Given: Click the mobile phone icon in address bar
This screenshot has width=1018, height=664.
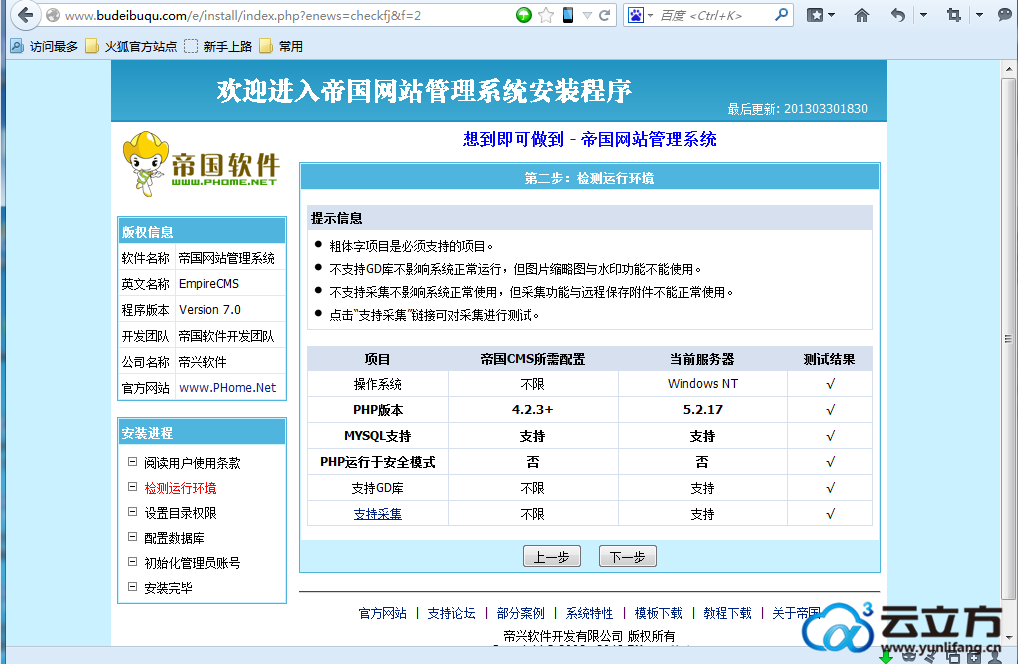Looking at the screenshot, I should 568,15.
